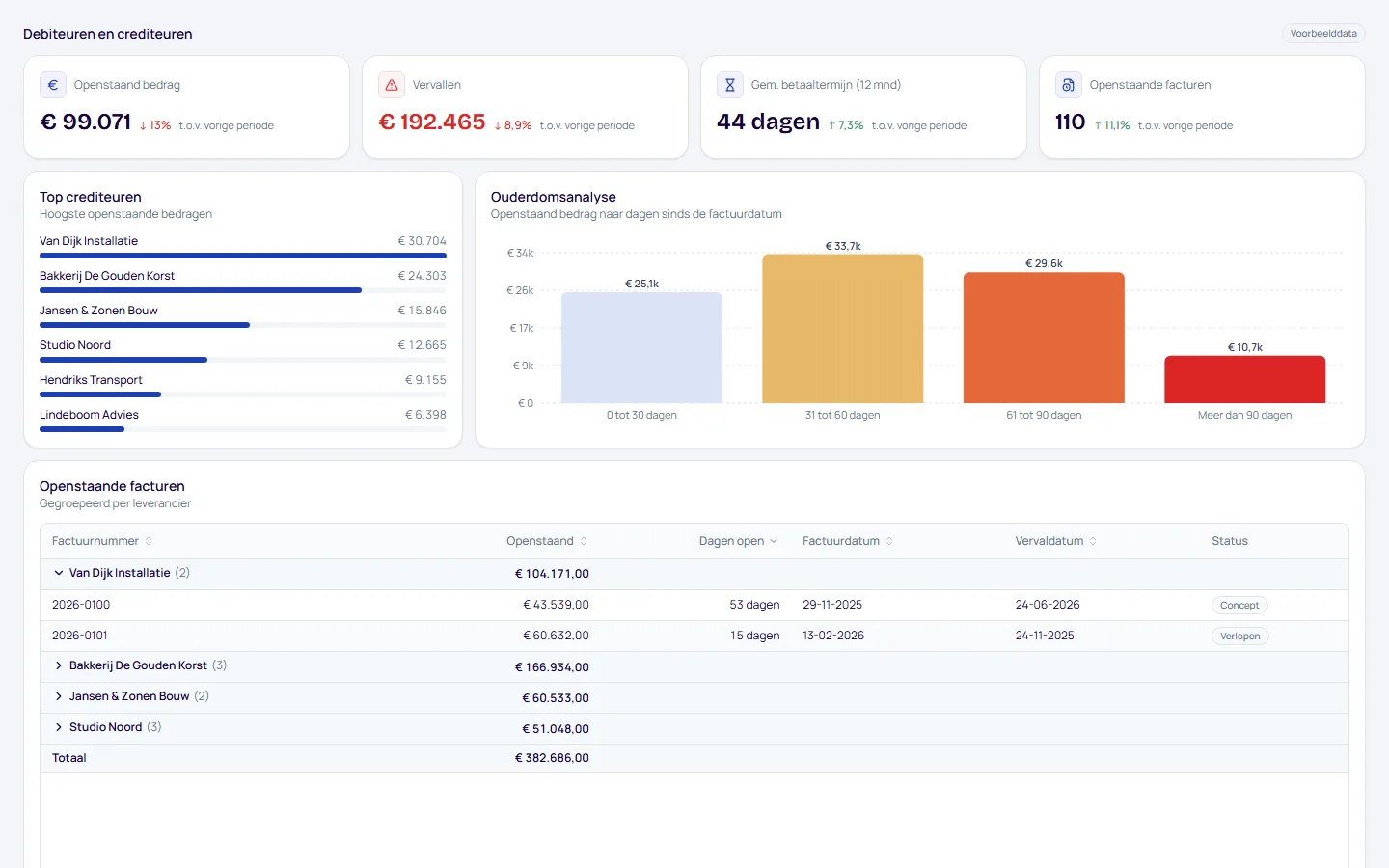Click the due date 24-06-2026
Screen dimensions: 1389x868
(x=1048, y=605)
